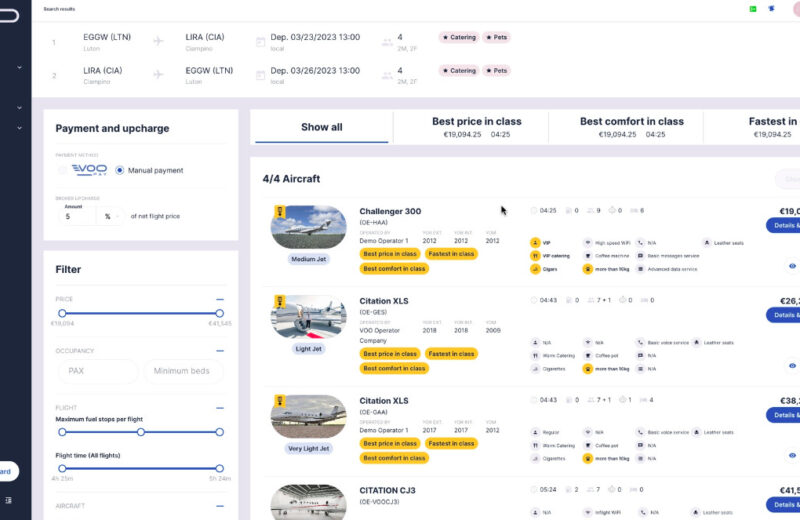
Task: Click the trophy badge on Citation XLS (OE-GAA)
Action: (x=280, y=401)
